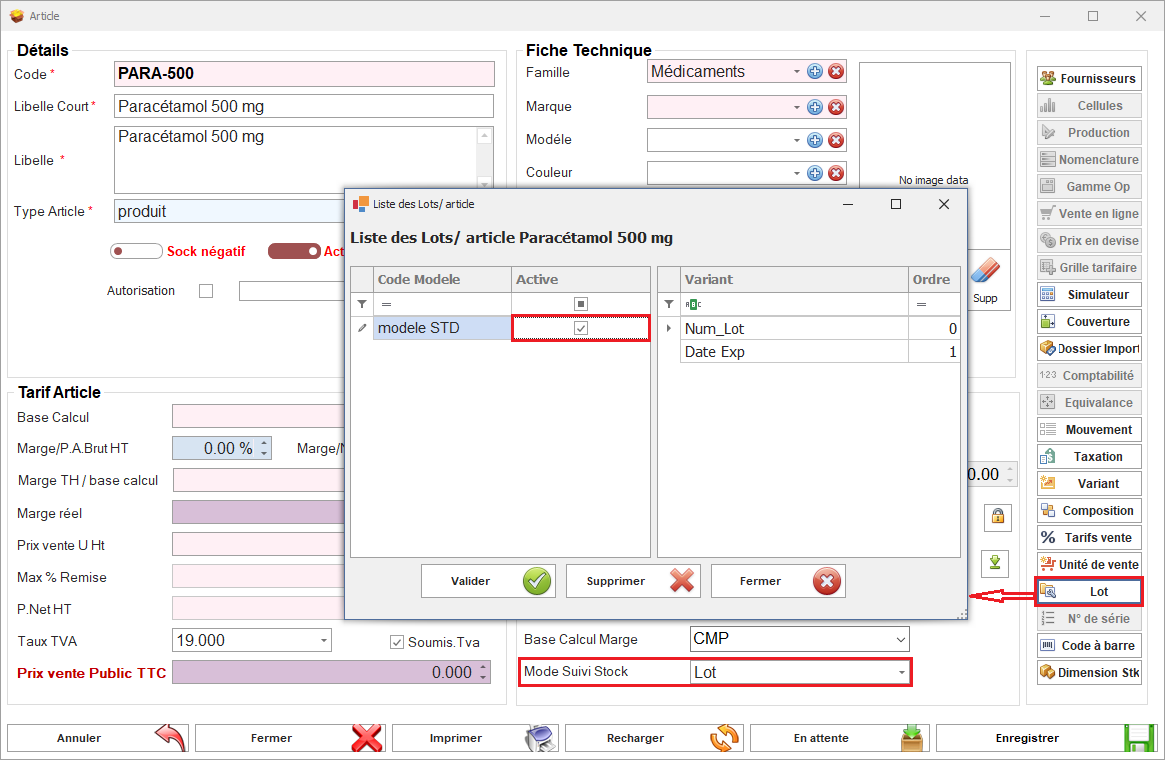
Task: Select the Num_Lot variant row
Action: pyautogui.click(x=794, y=328)
